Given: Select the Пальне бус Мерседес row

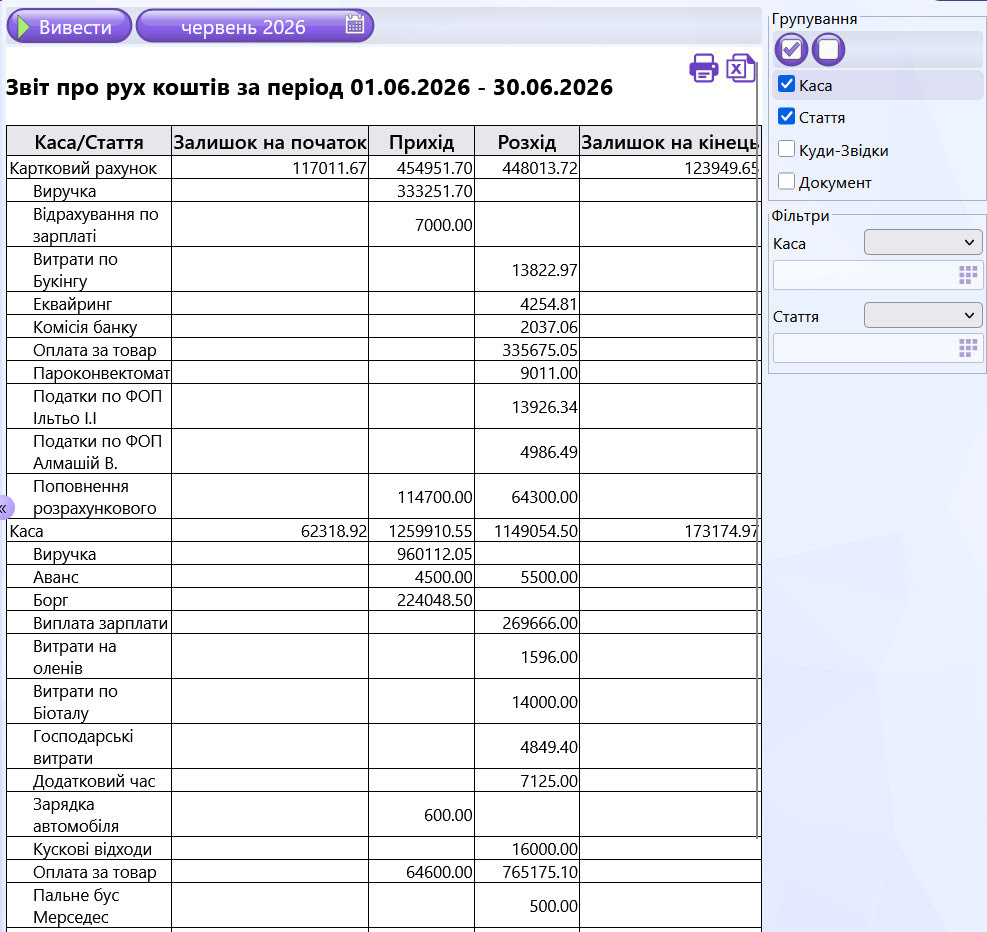Looking at the screenshot, I should click(383, 906).
